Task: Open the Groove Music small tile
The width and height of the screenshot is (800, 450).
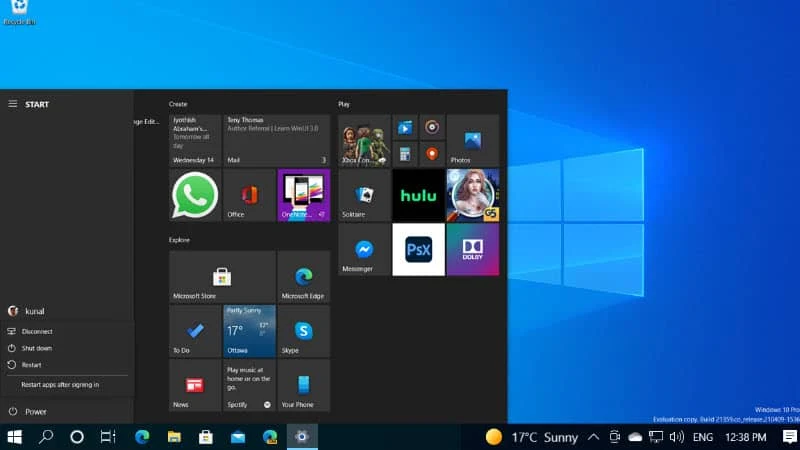Action: pos(432,127)
